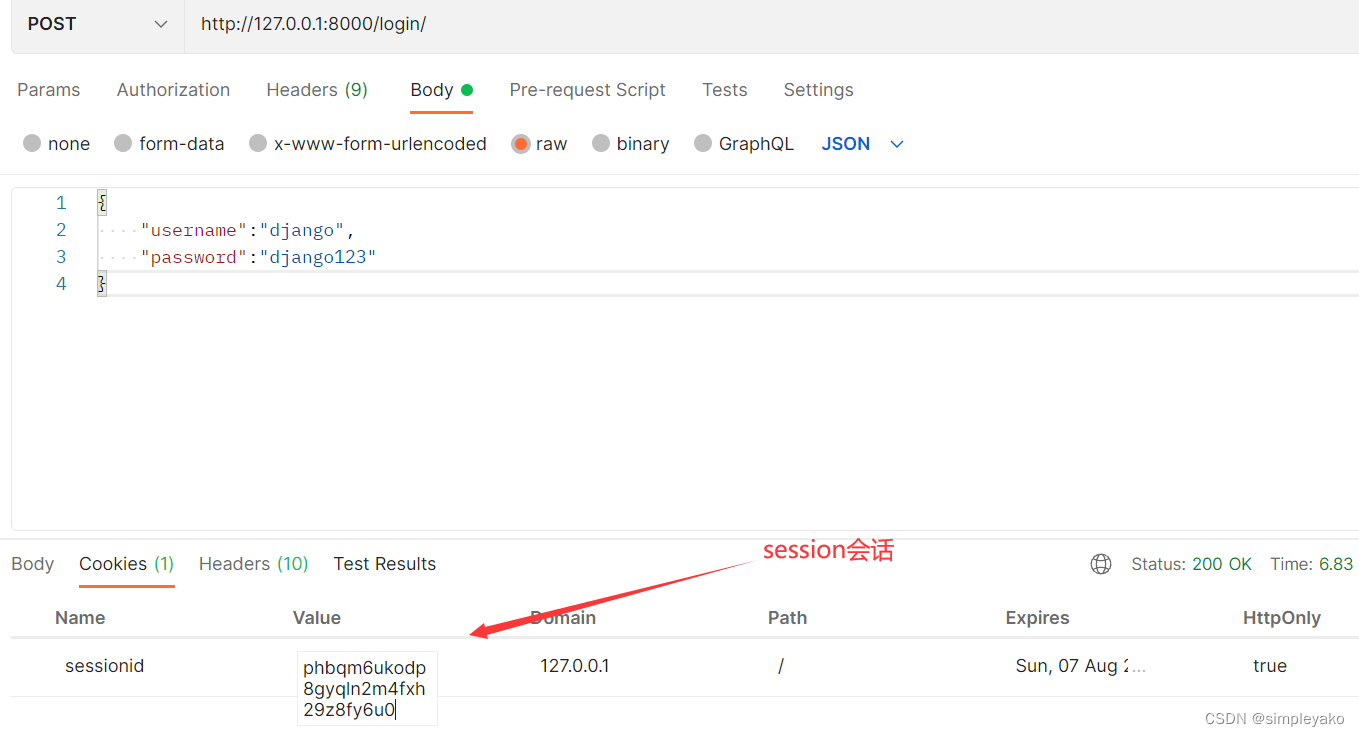View the Test Results tab

click(384, 564)
